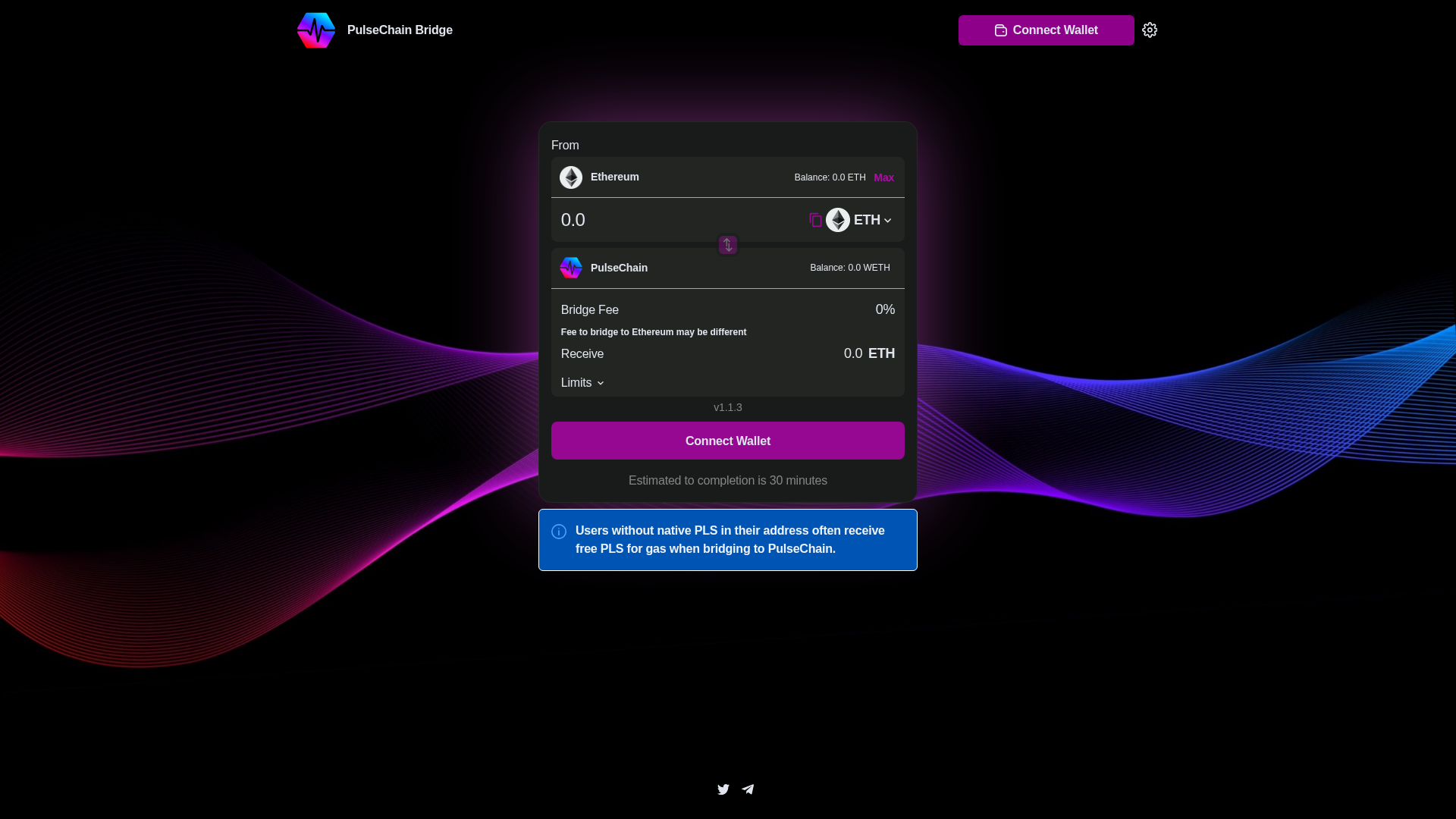
Task: Open the ETH token selector dropdown
Action: [x=859, y=220]
